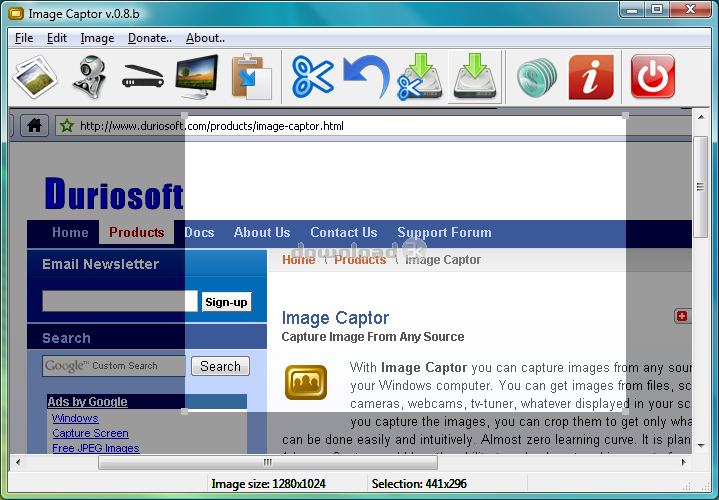This screenshot has height=500, width=719.
Task: Capture from webcam toolbar icon
Action: (89, 77)
